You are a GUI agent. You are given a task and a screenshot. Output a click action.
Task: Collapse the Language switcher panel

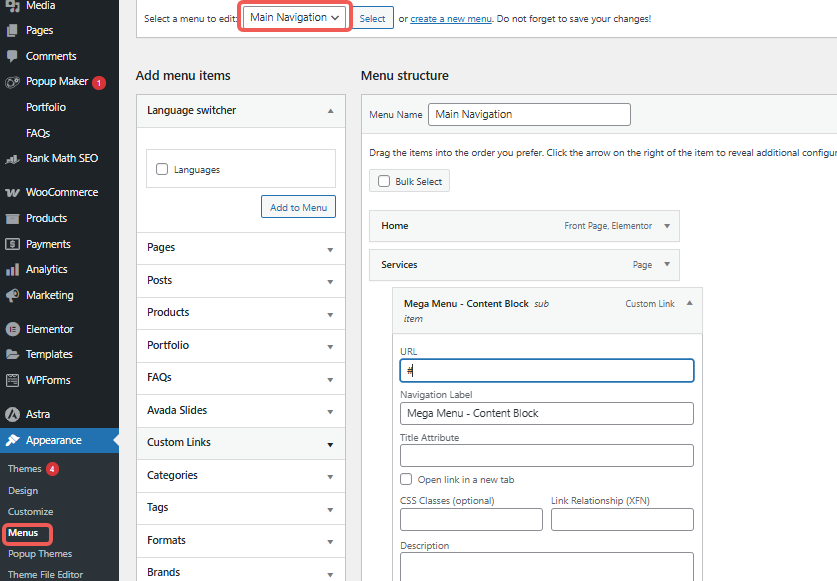(330, 111)
